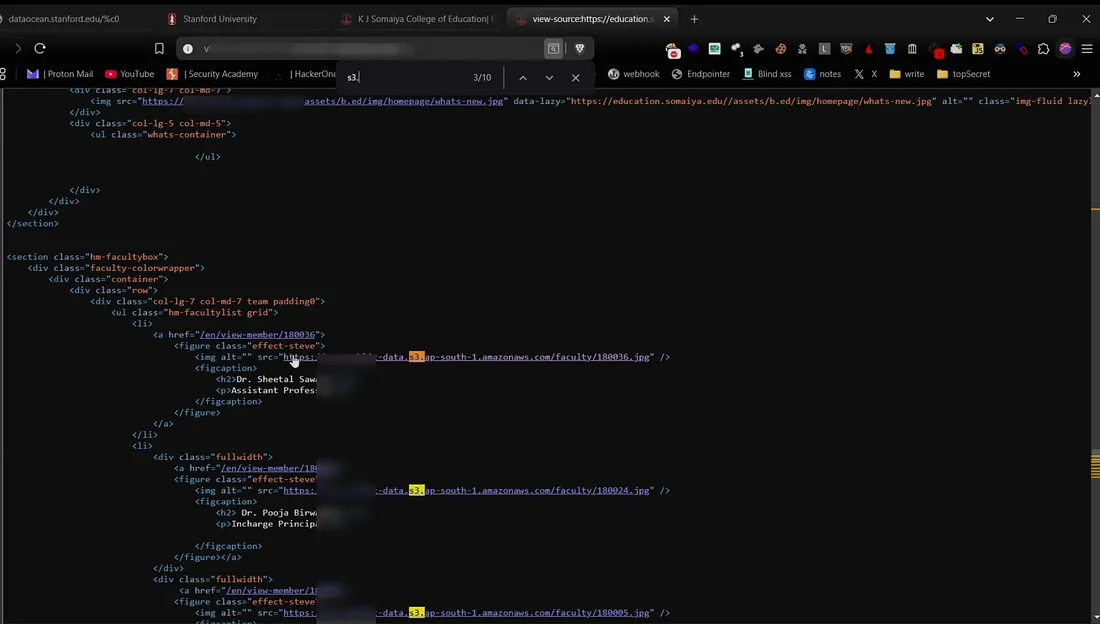Open the cookie editor extension icon
1100x624 pixels.
pos(780,48)
